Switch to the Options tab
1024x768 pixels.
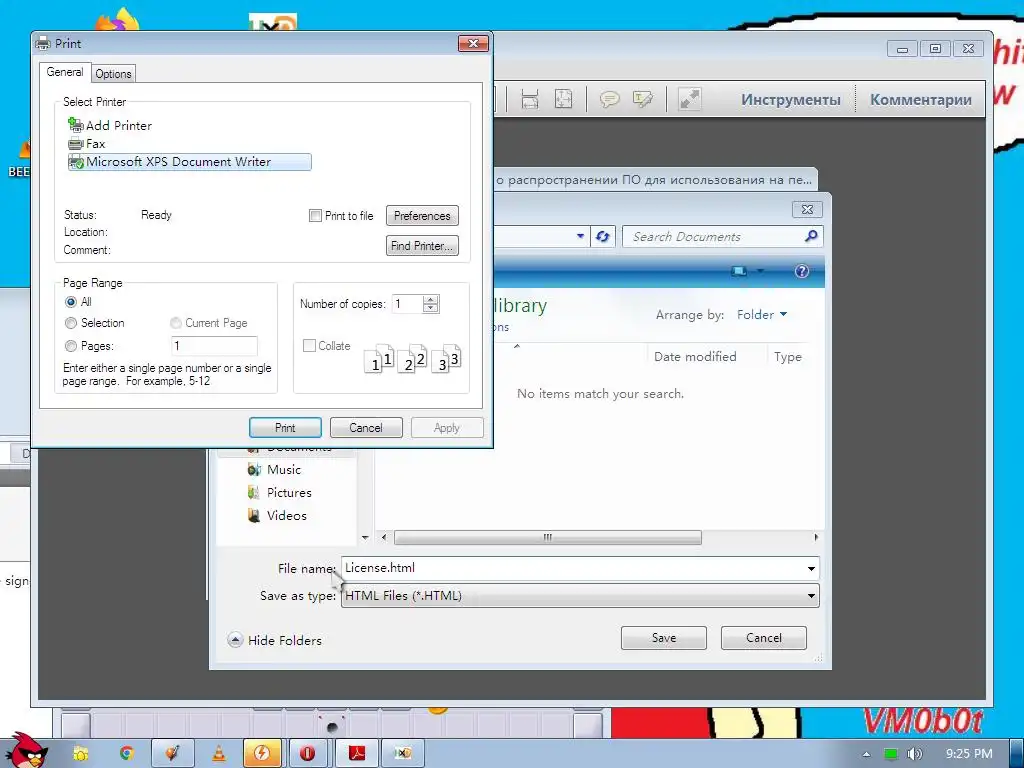pos(113,74)
